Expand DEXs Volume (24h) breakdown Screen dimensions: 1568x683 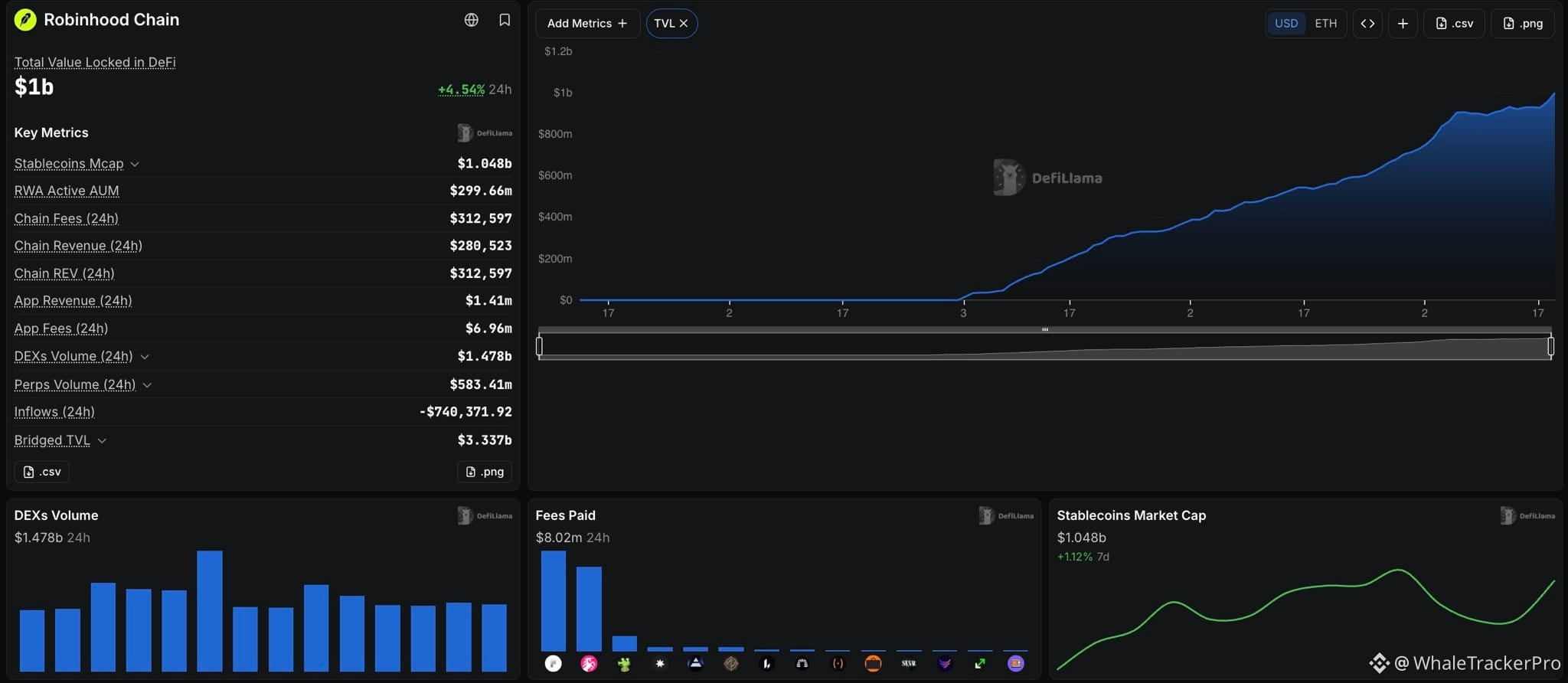click(145, 357)
